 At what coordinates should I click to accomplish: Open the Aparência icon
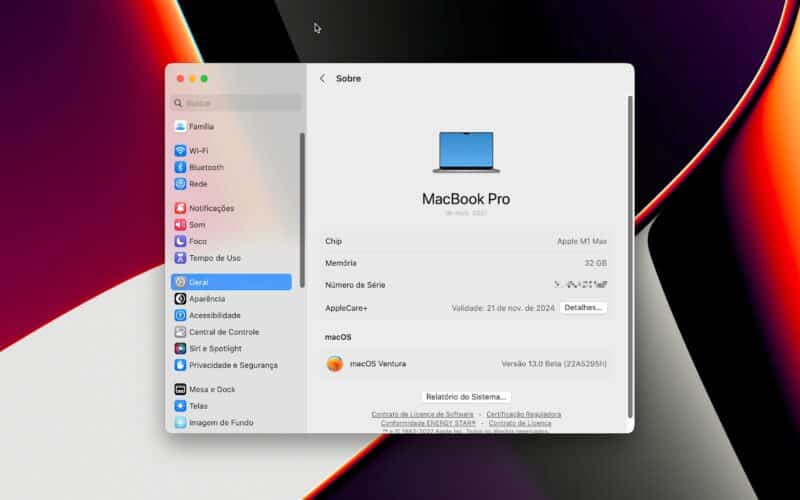click(180, 298)
